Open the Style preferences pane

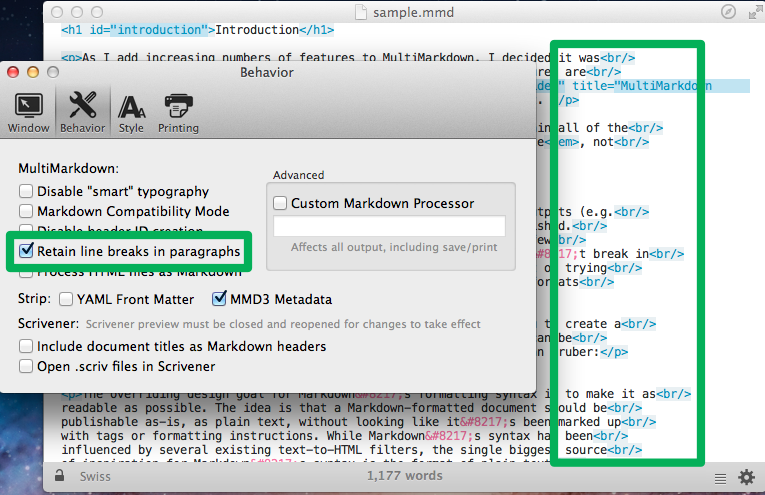tap(131, 114)
